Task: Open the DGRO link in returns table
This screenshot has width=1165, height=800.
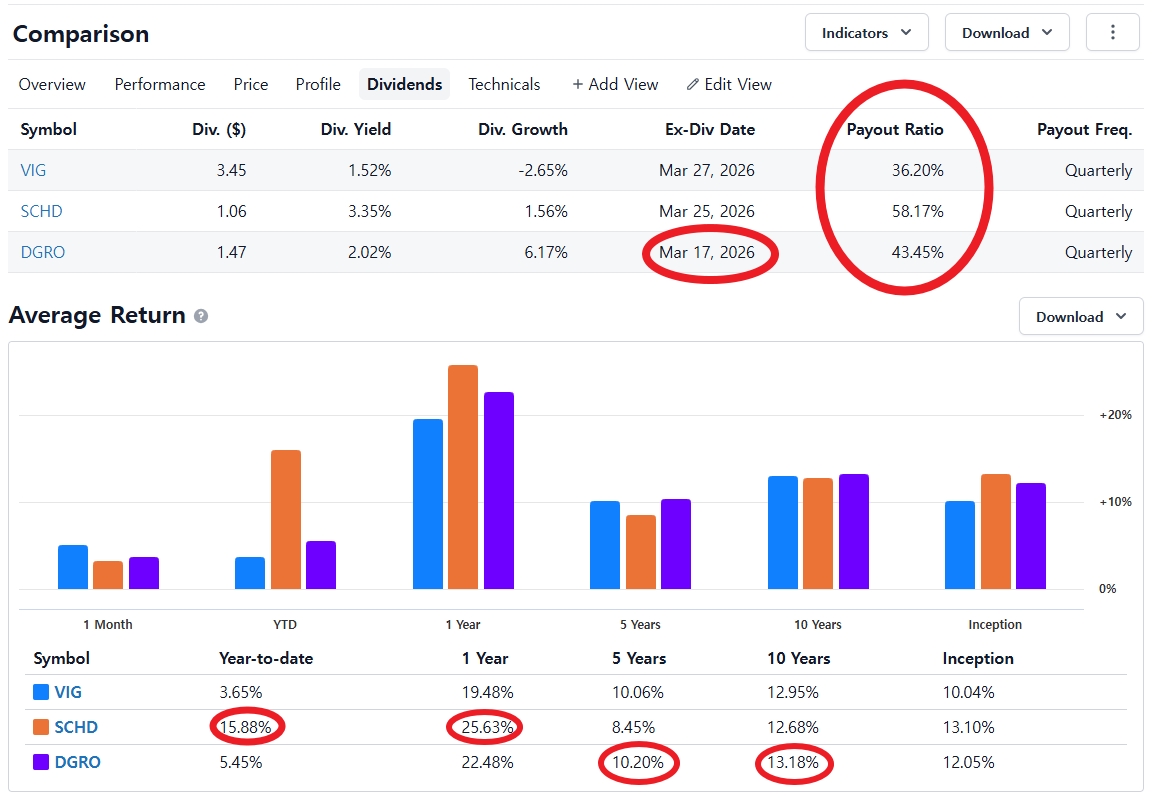Action: [77, 762]
